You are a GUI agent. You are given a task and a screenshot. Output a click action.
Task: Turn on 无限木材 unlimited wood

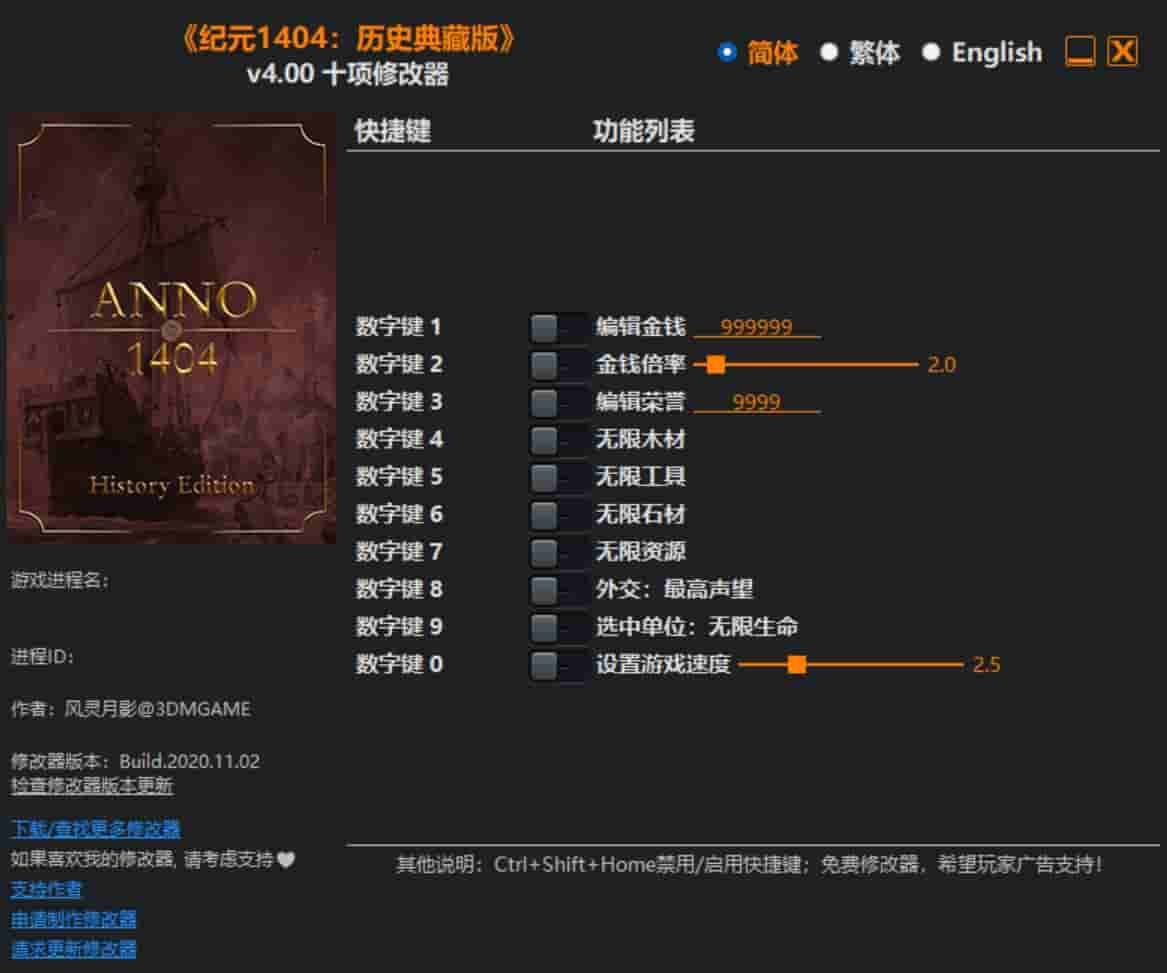tap(556, 439)
